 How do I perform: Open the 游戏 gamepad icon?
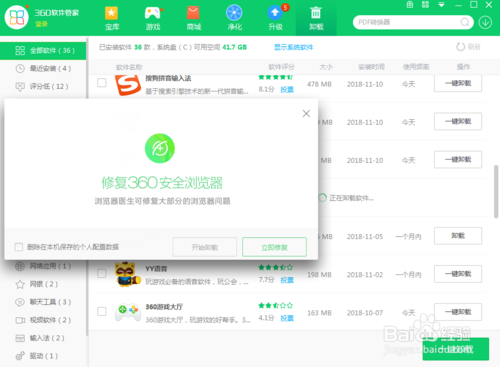pyautogui.click(x=153, y=13)
